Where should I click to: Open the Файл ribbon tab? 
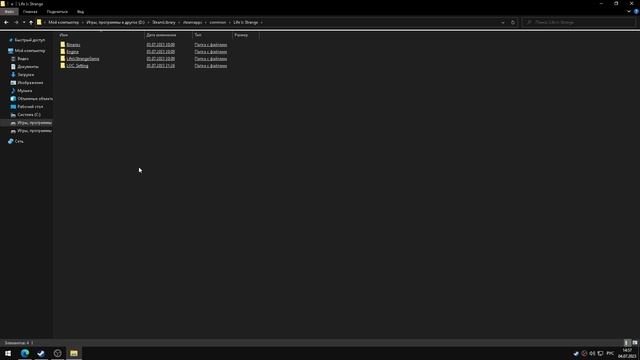(x=9, y=12)
